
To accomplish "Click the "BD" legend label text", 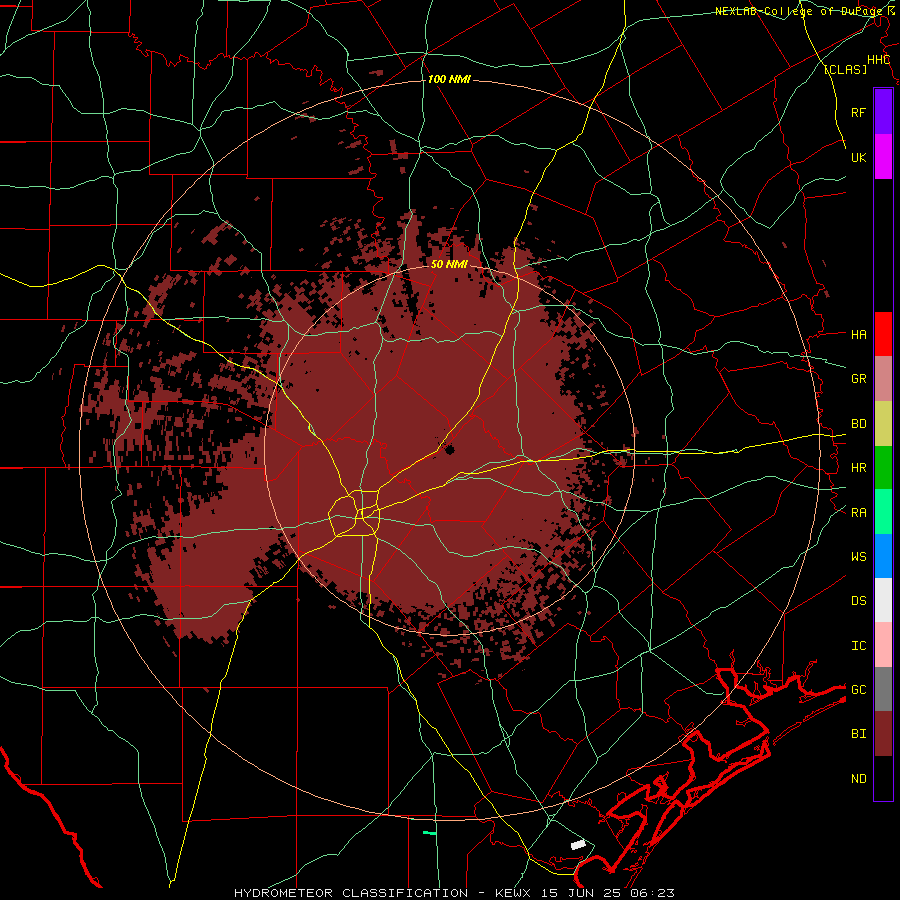I will click(x=858, y=424).
